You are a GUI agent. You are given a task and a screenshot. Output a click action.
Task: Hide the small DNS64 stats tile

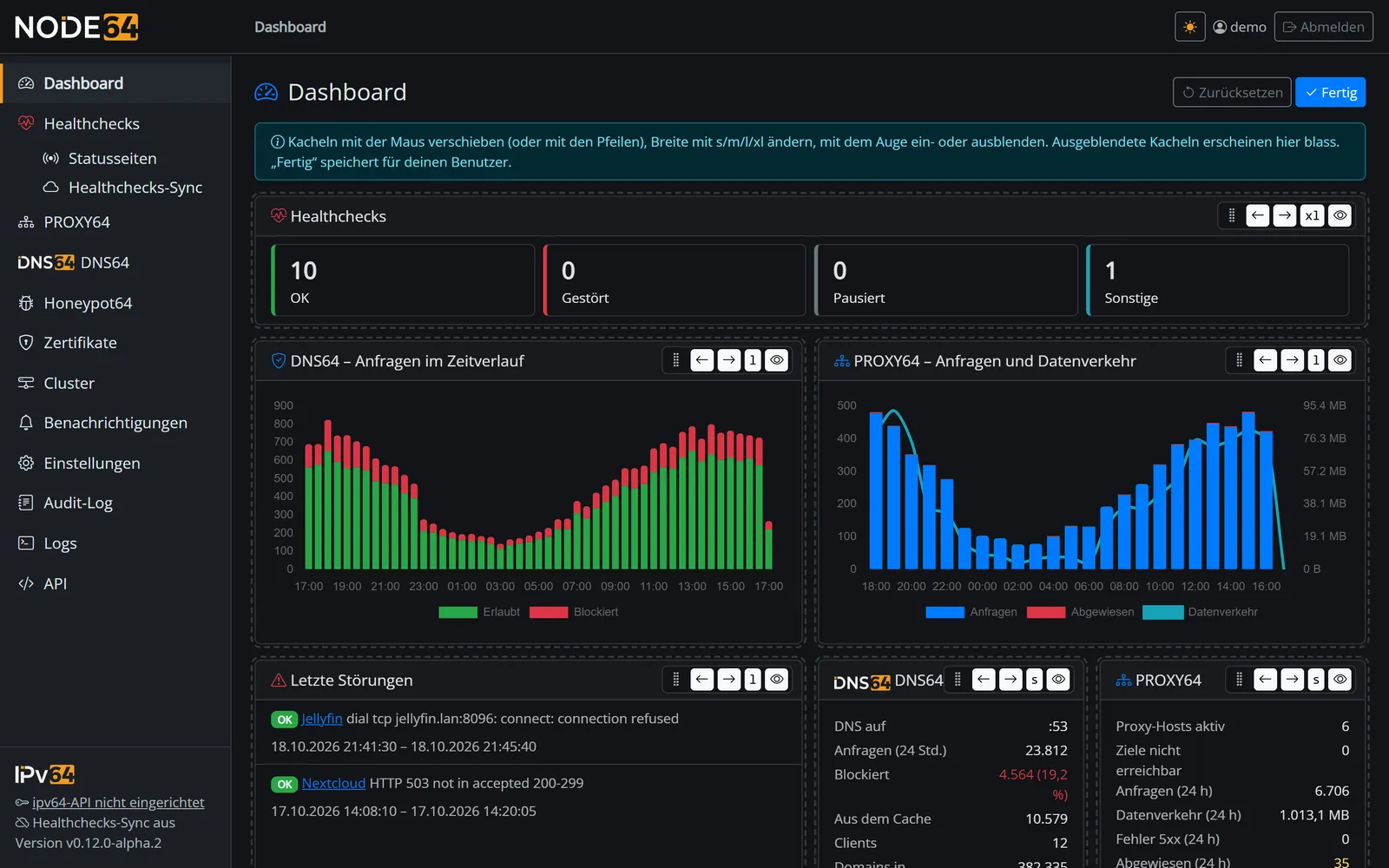point(1058,680)
